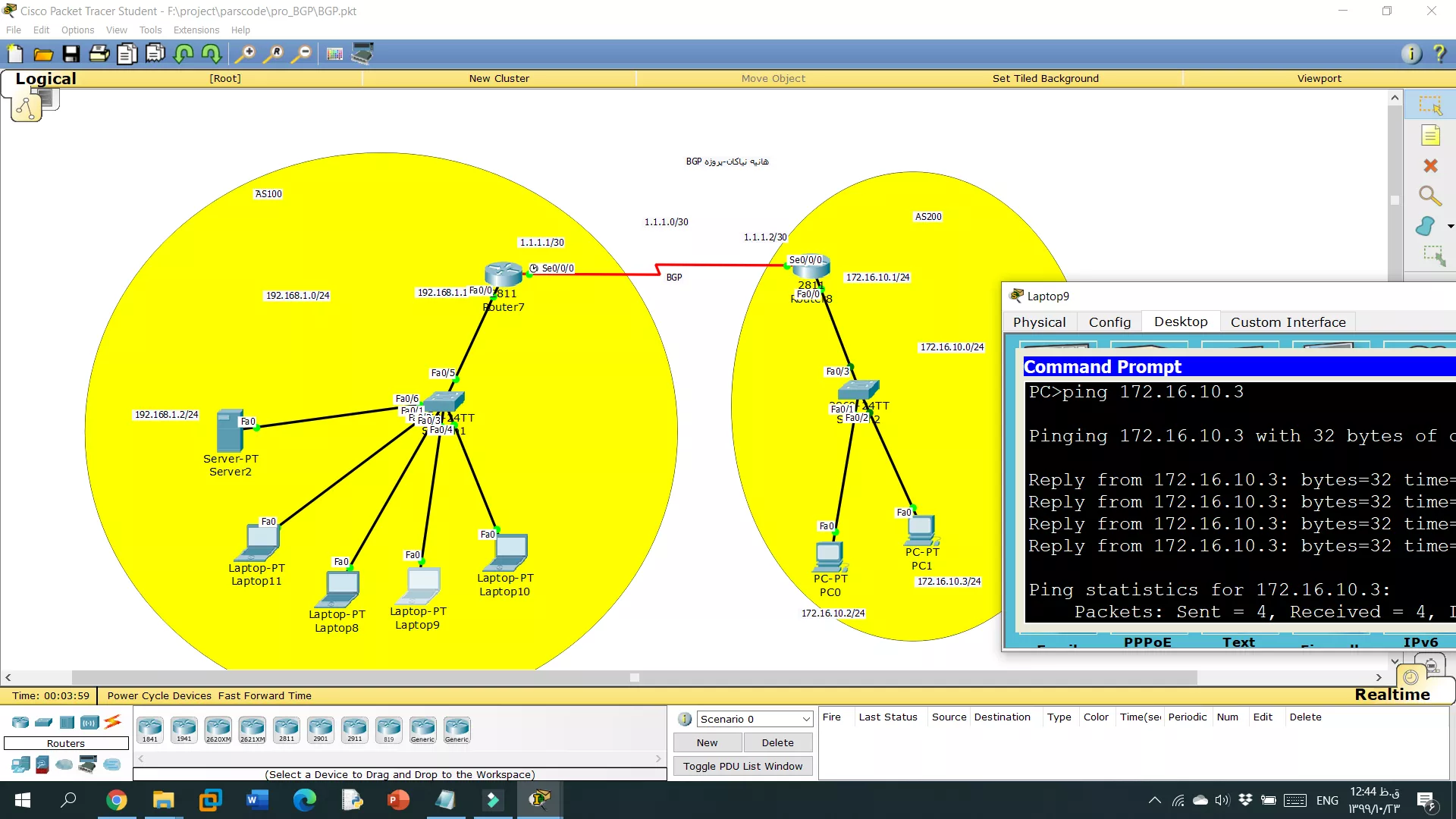Open the Tools menu

point(150,30)
